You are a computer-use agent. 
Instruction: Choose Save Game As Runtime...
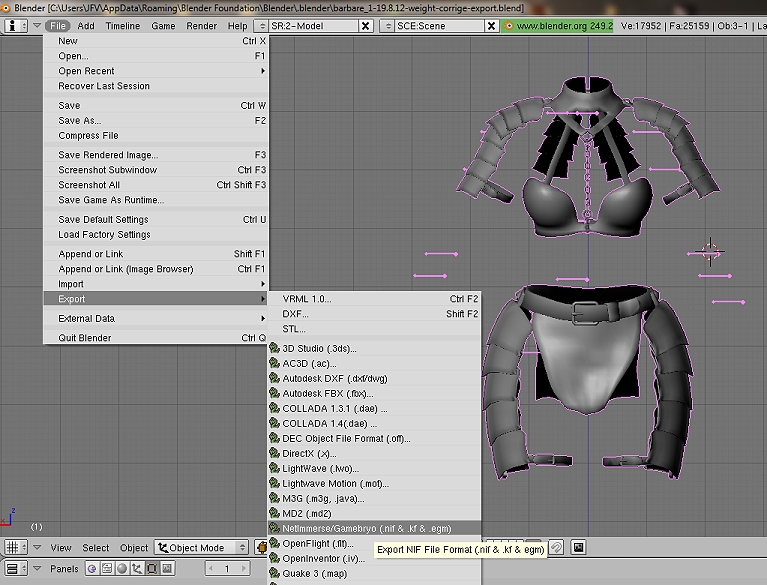pos(156,200)
